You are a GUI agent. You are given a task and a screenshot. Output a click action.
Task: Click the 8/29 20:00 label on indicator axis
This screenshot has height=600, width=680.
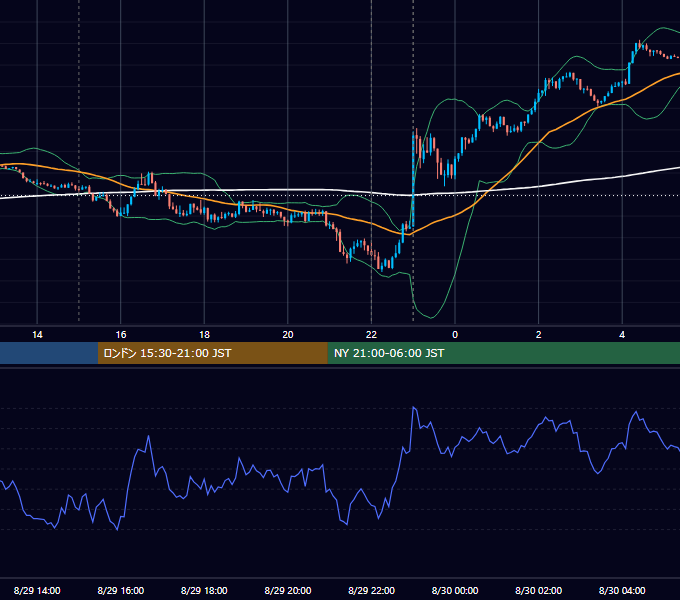coord(288,590)
